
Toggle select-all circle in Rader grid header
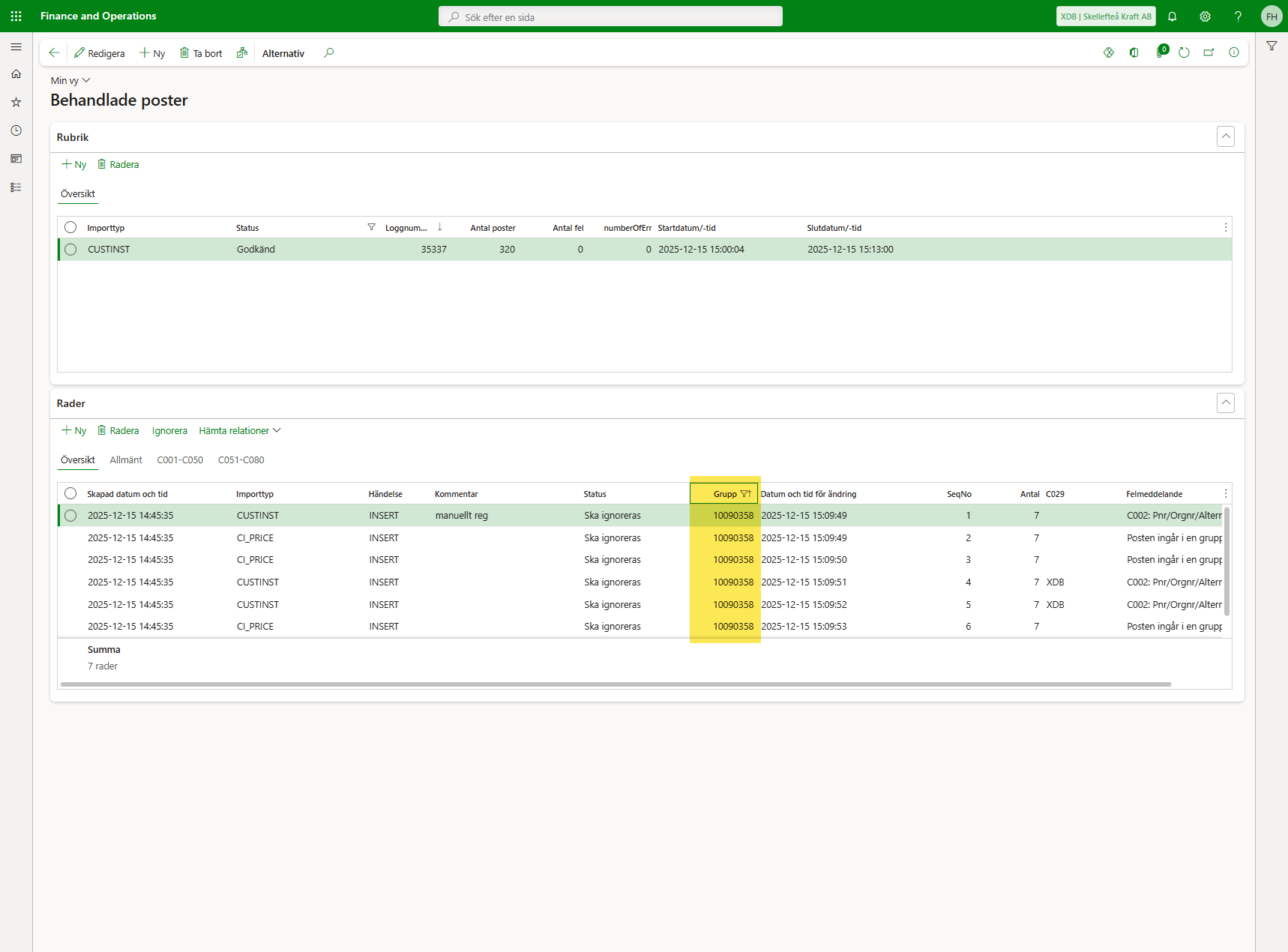tap(70, 494)
